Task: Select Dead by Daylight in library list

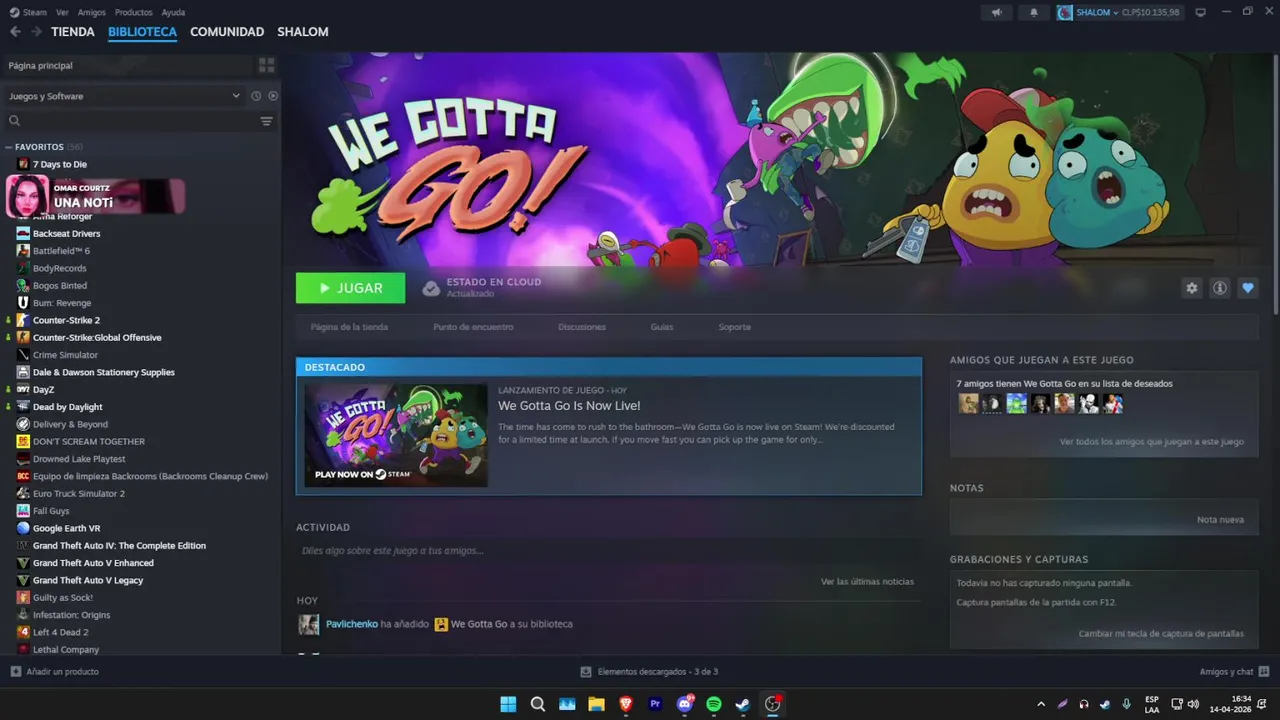Action: pyautogui.click(x=67, y=407)
